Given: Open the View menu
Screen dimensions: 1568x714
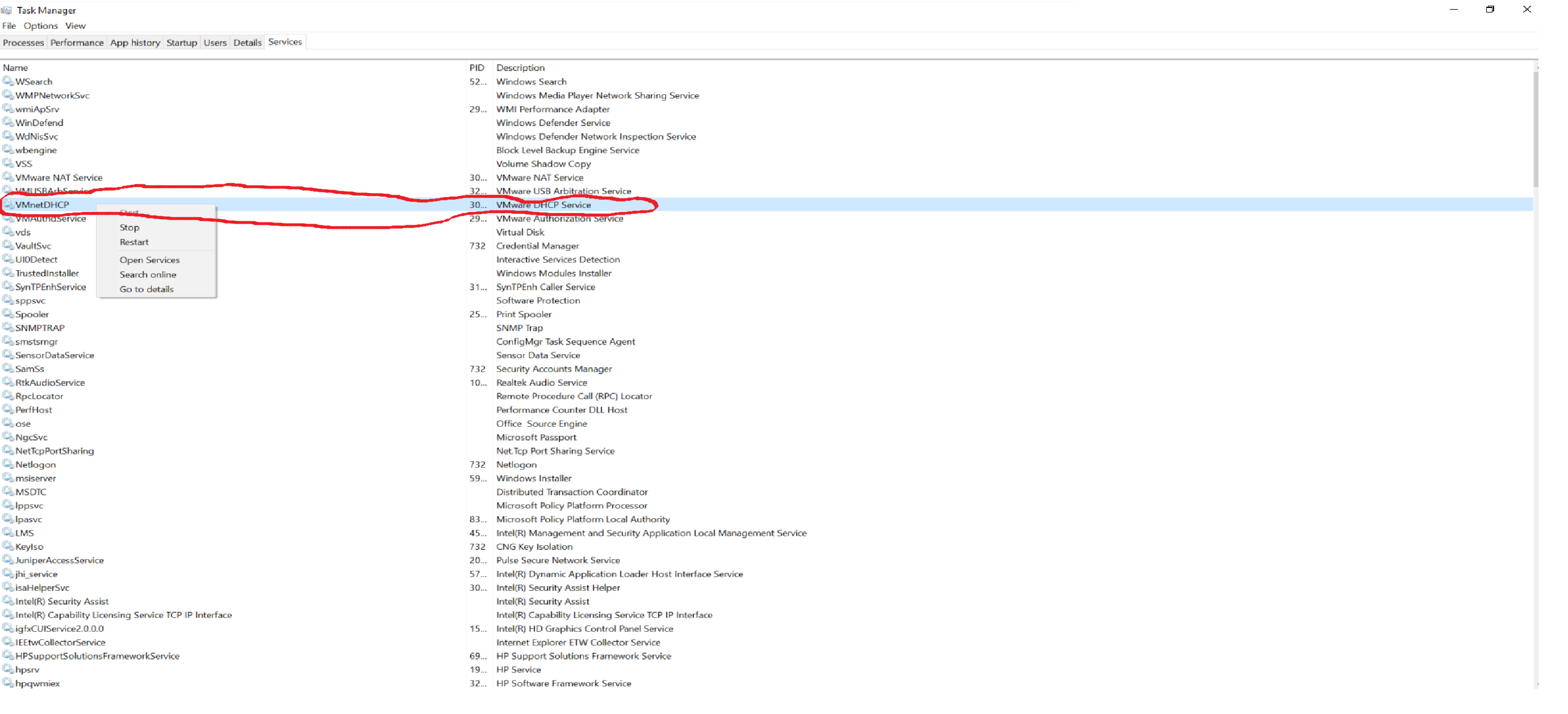Looking at the screenshot, I should 76,26.
